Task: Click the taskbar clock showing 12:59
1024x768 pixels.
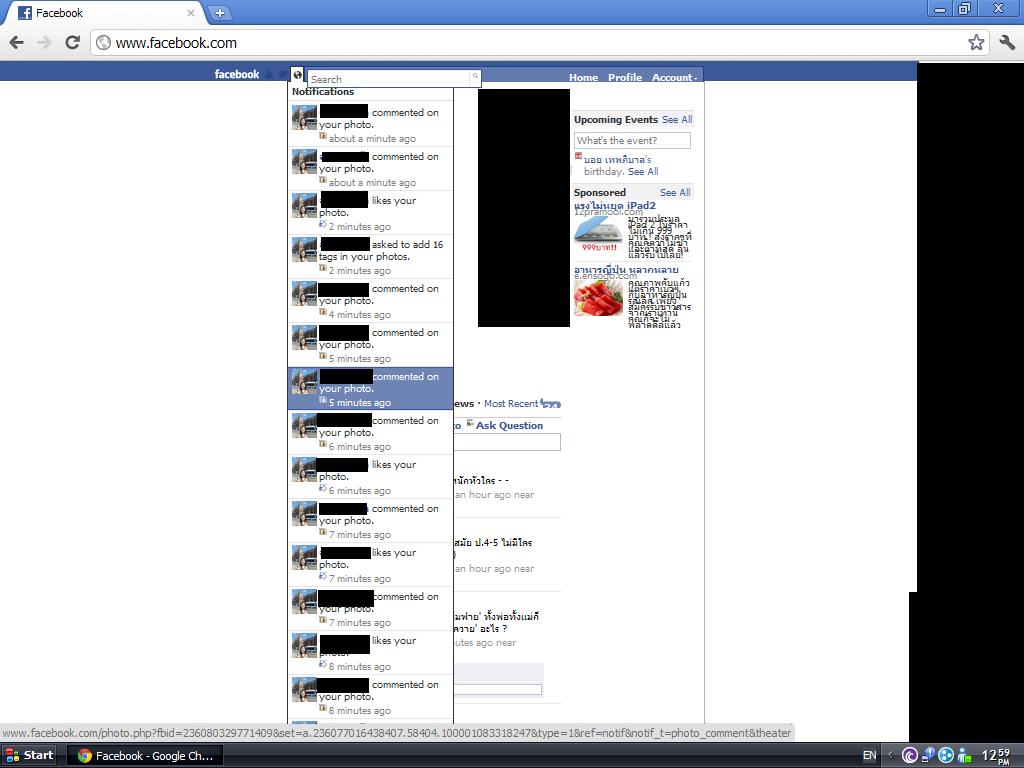Action: (x=998, y=756)
